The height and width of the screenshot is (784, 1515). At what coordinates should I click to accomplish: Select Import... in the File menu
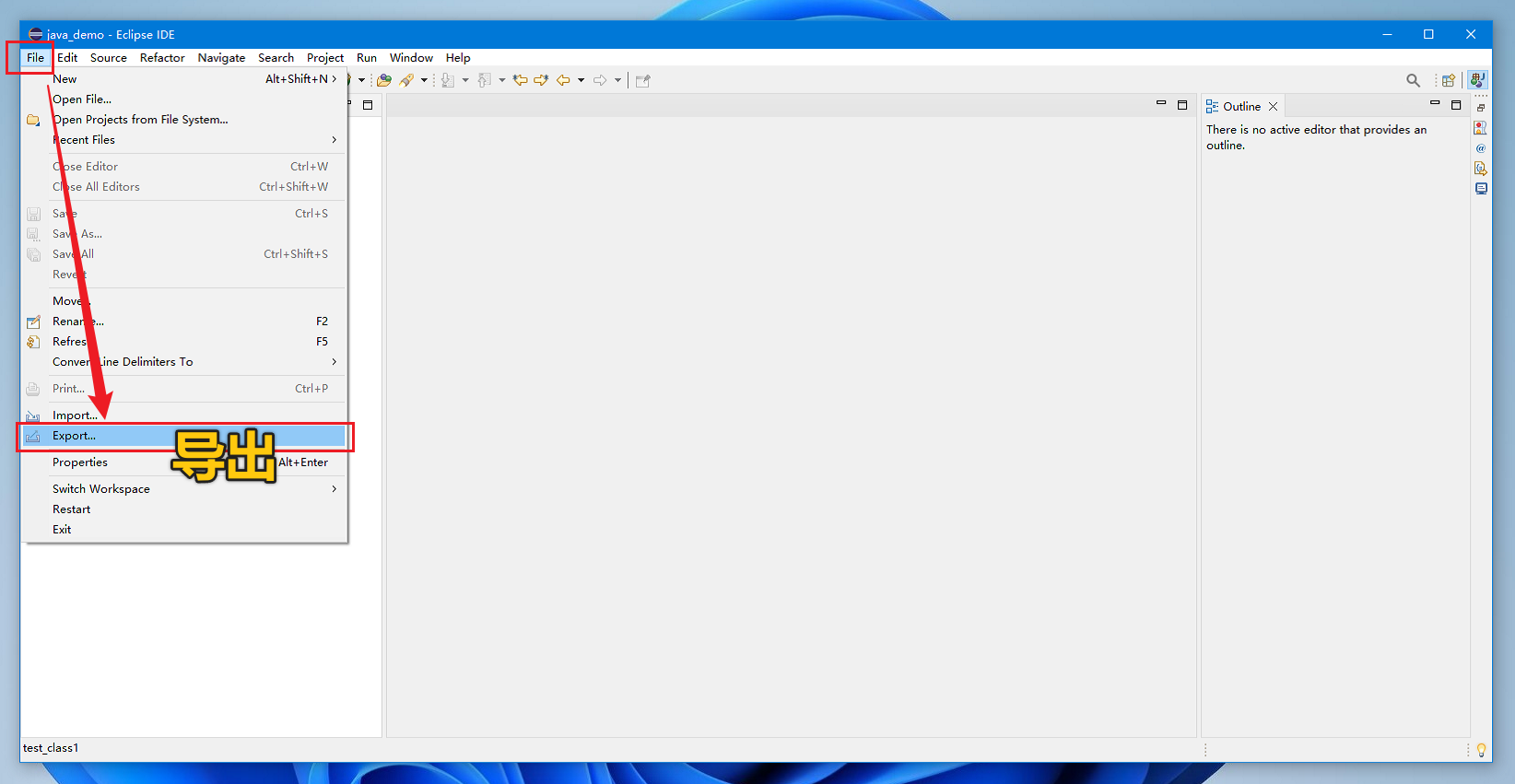click(185, 415)
